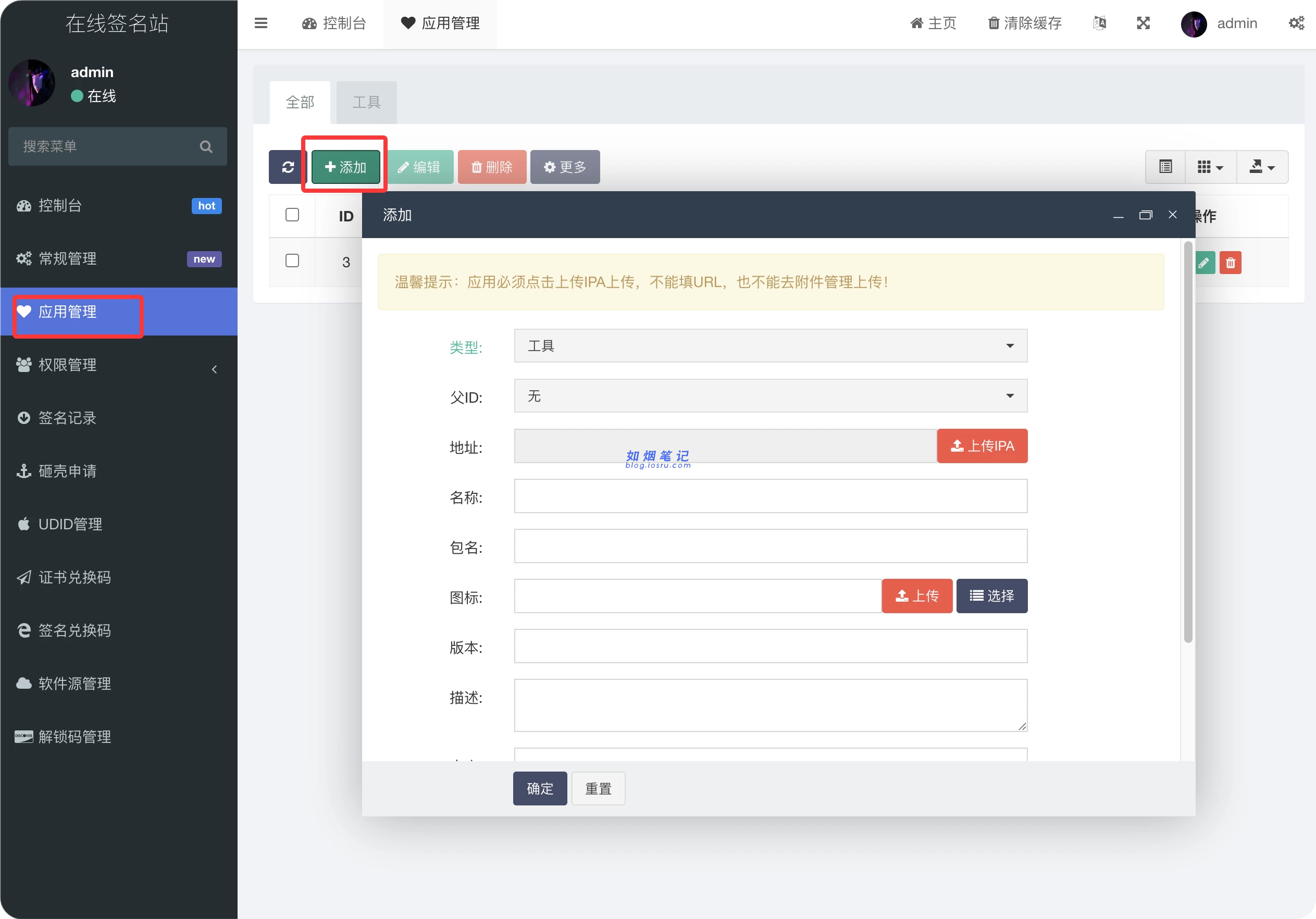Click the 地址 readonly field
Image resolution: width=1316 pixels, height=919 pixels.
725,446
